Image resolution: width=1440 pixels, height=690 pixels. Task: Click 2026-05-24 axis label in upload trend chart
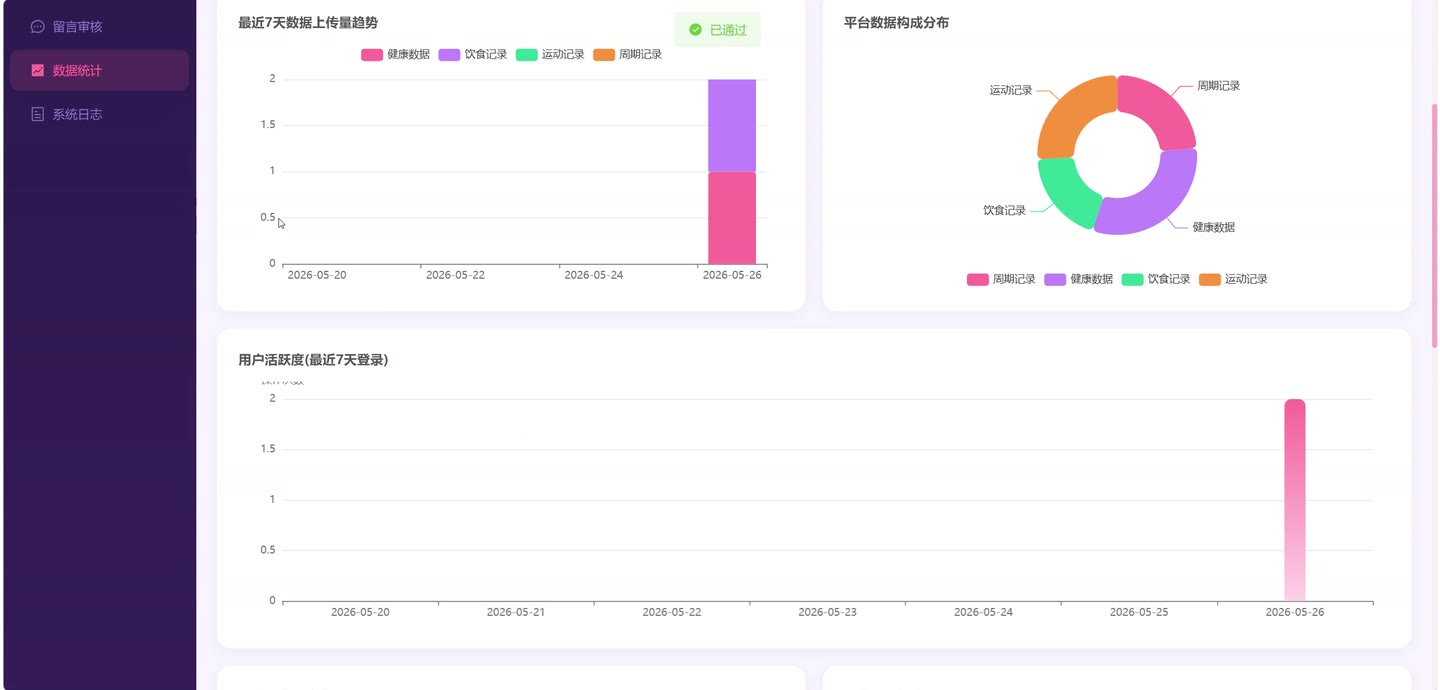(594, 275)
